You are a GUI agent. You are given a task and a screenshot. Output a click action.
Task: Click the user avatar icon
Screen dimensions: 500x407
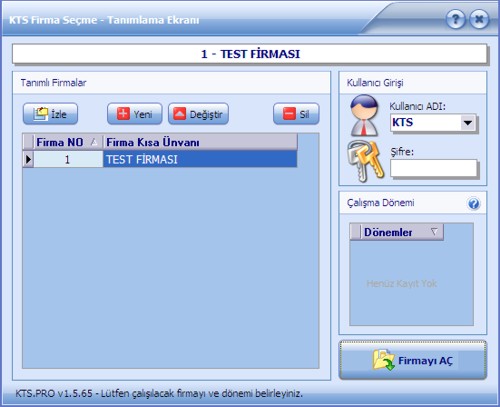tap(365, 115)
